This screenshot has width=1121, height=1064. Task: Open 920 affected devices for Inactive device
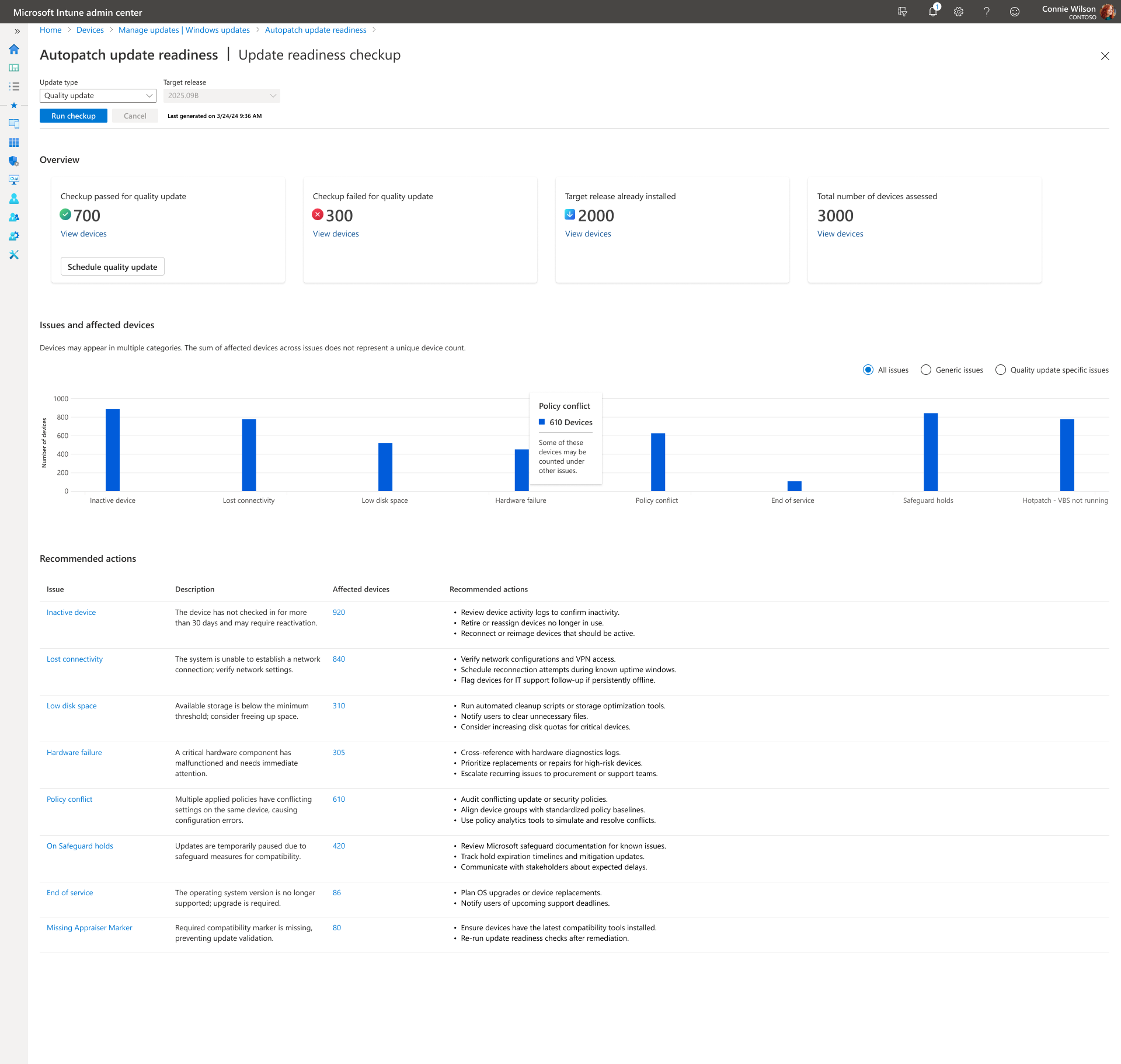[x=339, y=613]
